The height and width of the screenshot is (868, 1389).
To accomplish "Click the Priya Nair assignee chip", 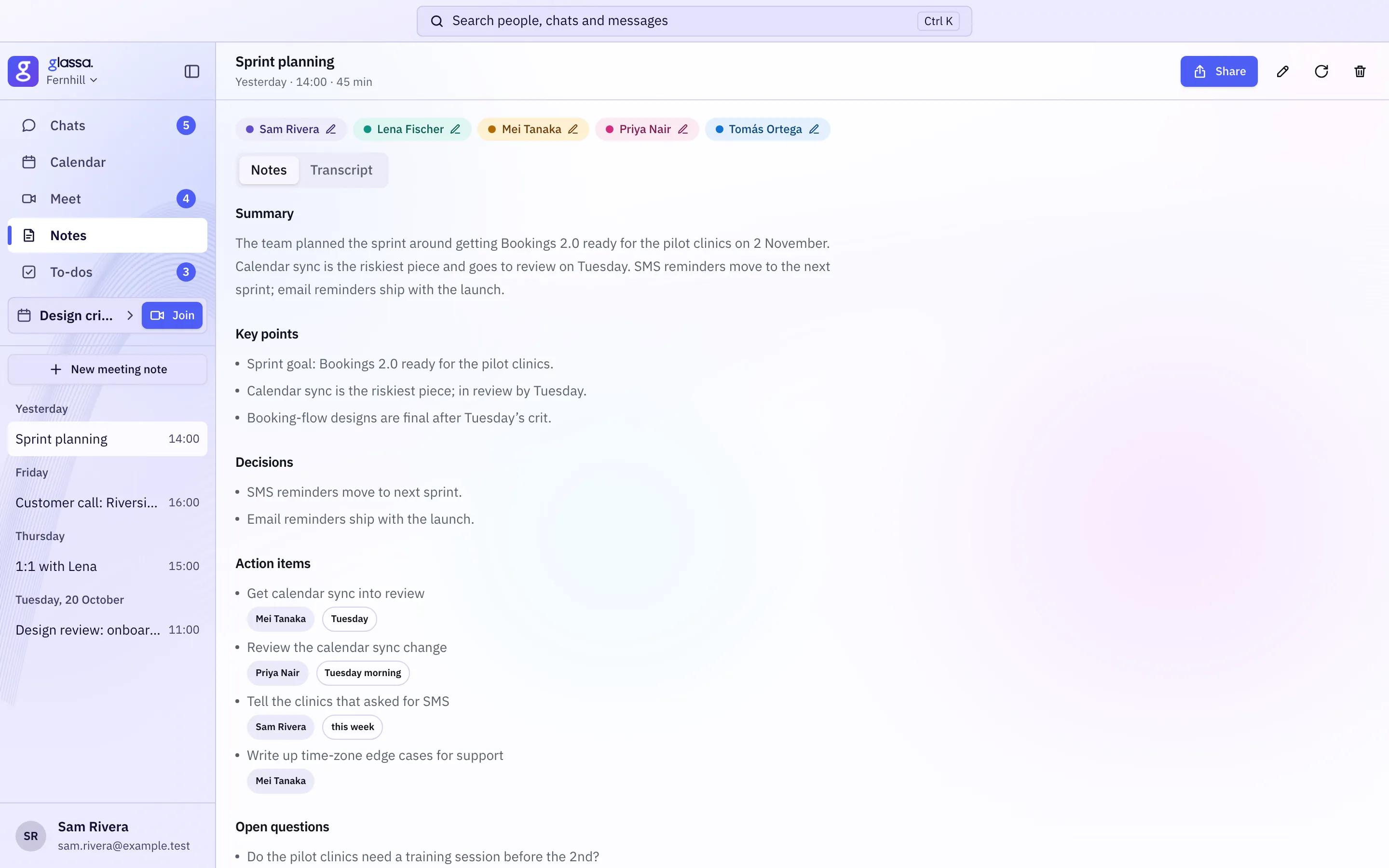I will pos(277,673).
